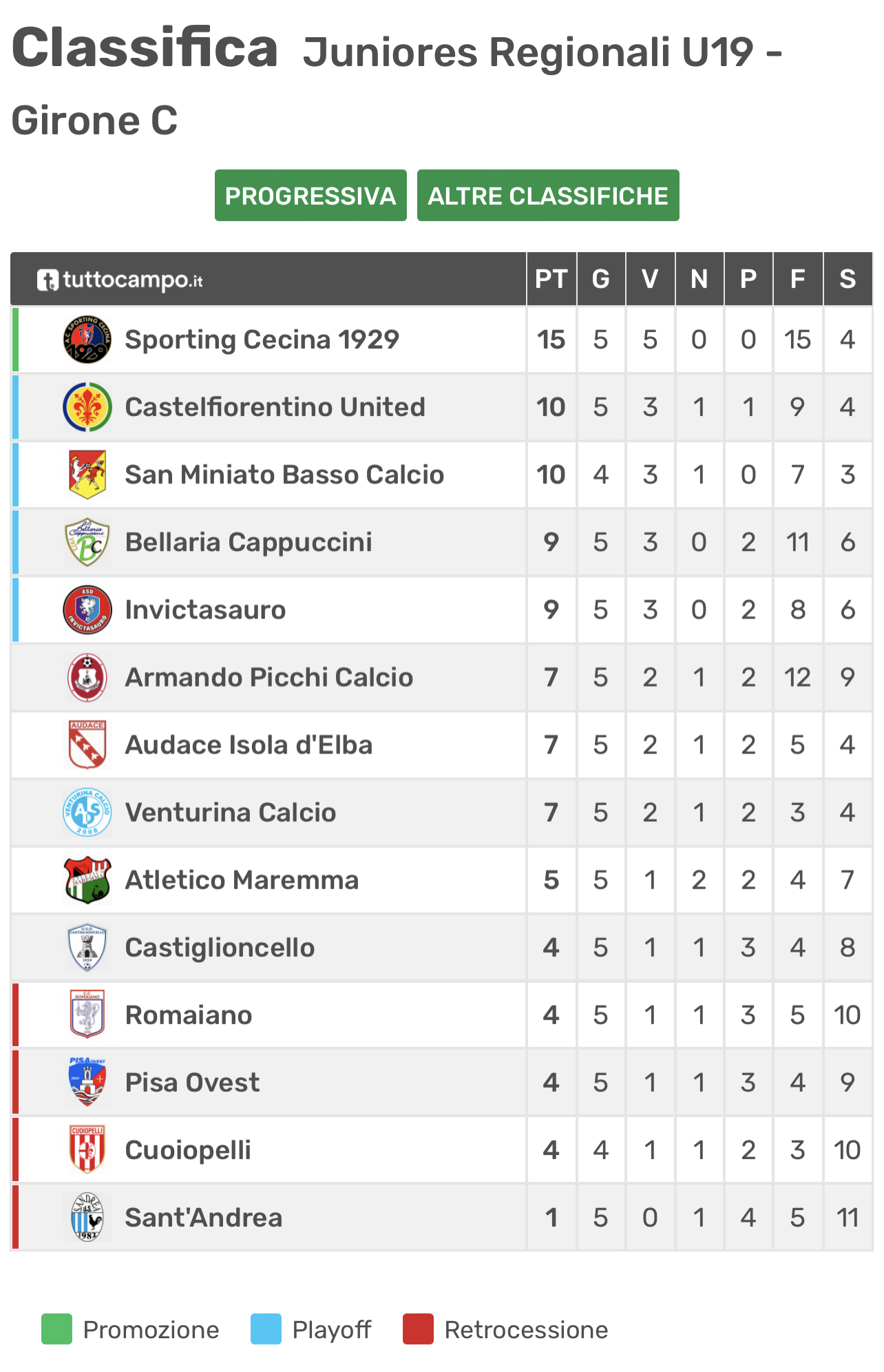Click the green Promozione legend swatch

(56, 1329)
